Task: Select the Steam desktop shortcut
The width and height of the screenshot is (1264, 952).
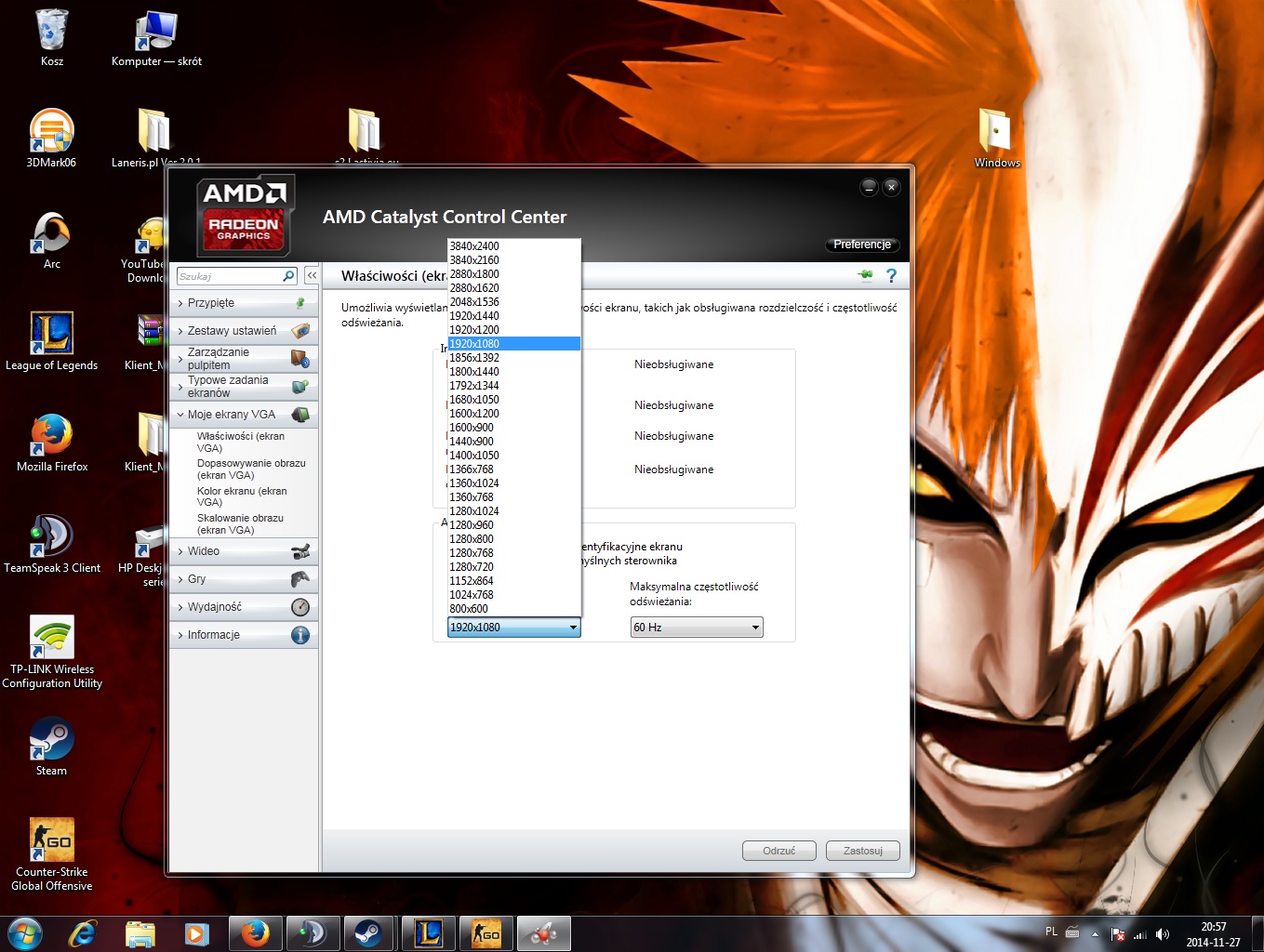Action: pos(51,747)
